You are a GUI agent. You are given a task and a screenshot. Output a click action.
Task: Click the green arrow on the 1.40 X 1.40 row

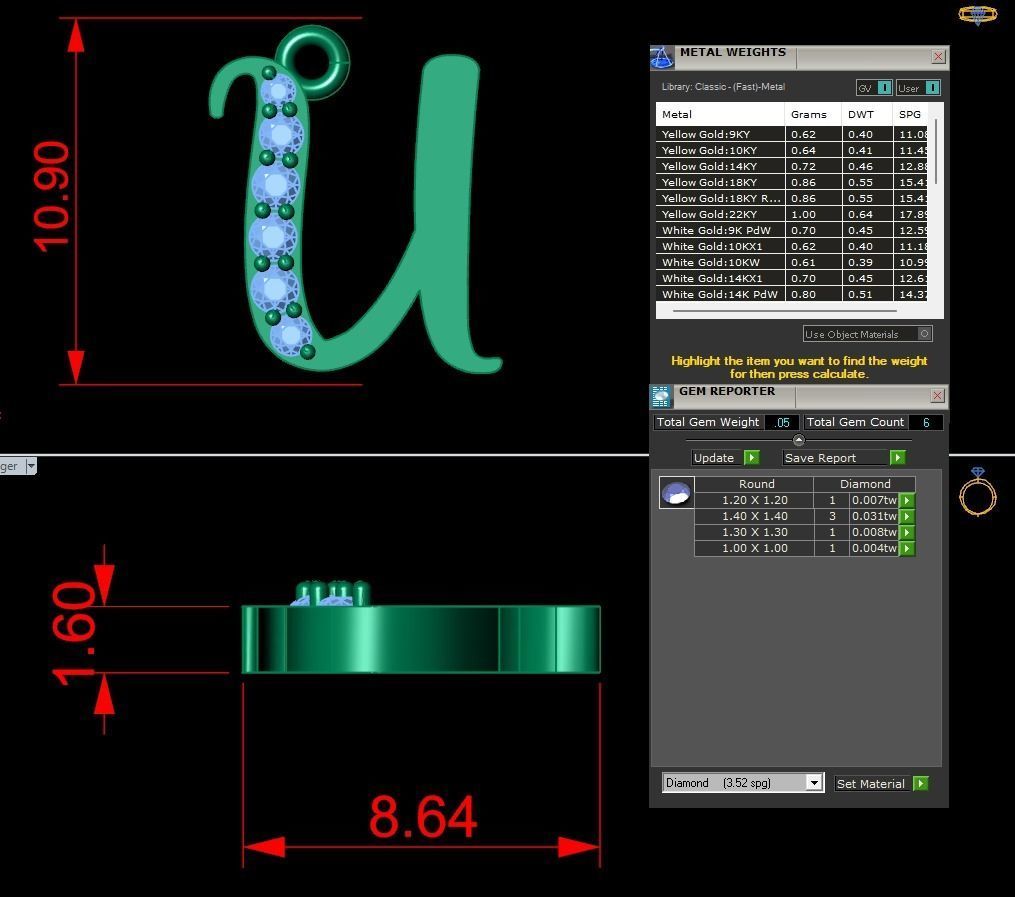[x=907, y=516]
